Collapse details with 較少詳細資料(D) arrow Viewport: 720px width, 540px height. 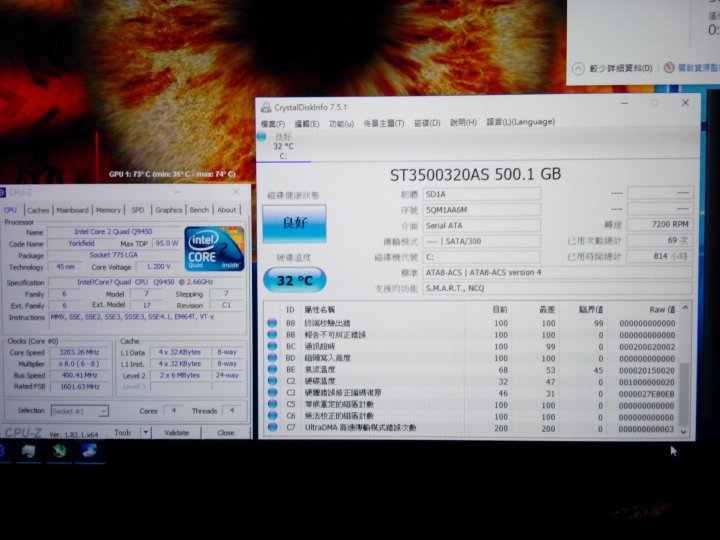579,69
